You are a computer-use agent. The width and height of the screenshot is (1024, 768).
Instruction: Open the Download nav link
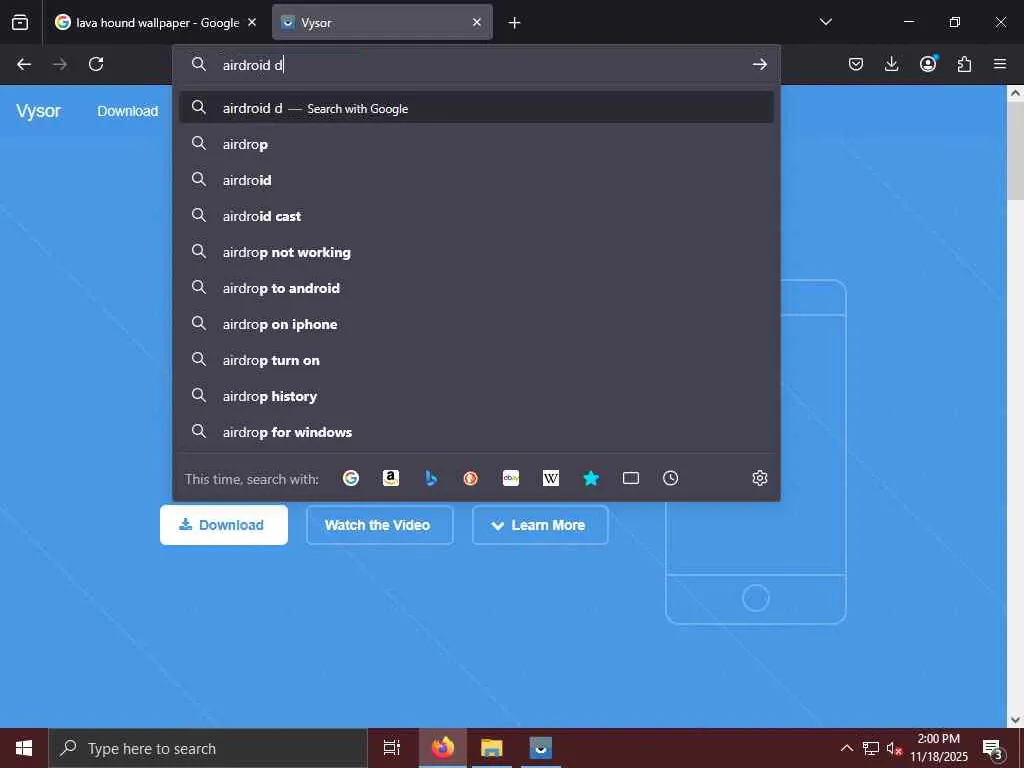tap(128, 111)
